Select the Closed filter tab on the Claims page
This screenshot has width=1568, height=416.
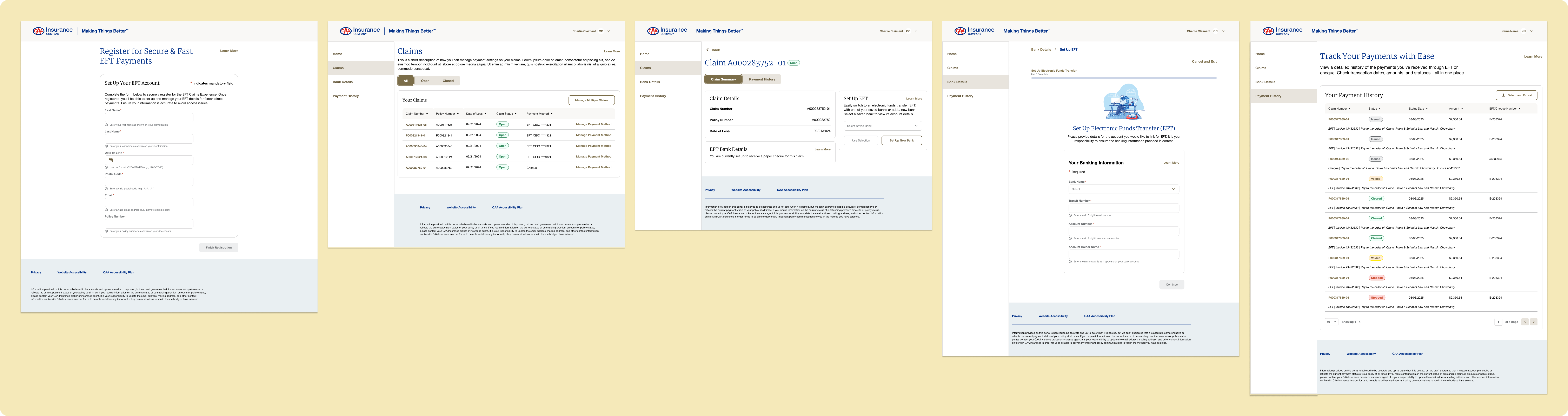pyautogui.click(x=448, y=80)
